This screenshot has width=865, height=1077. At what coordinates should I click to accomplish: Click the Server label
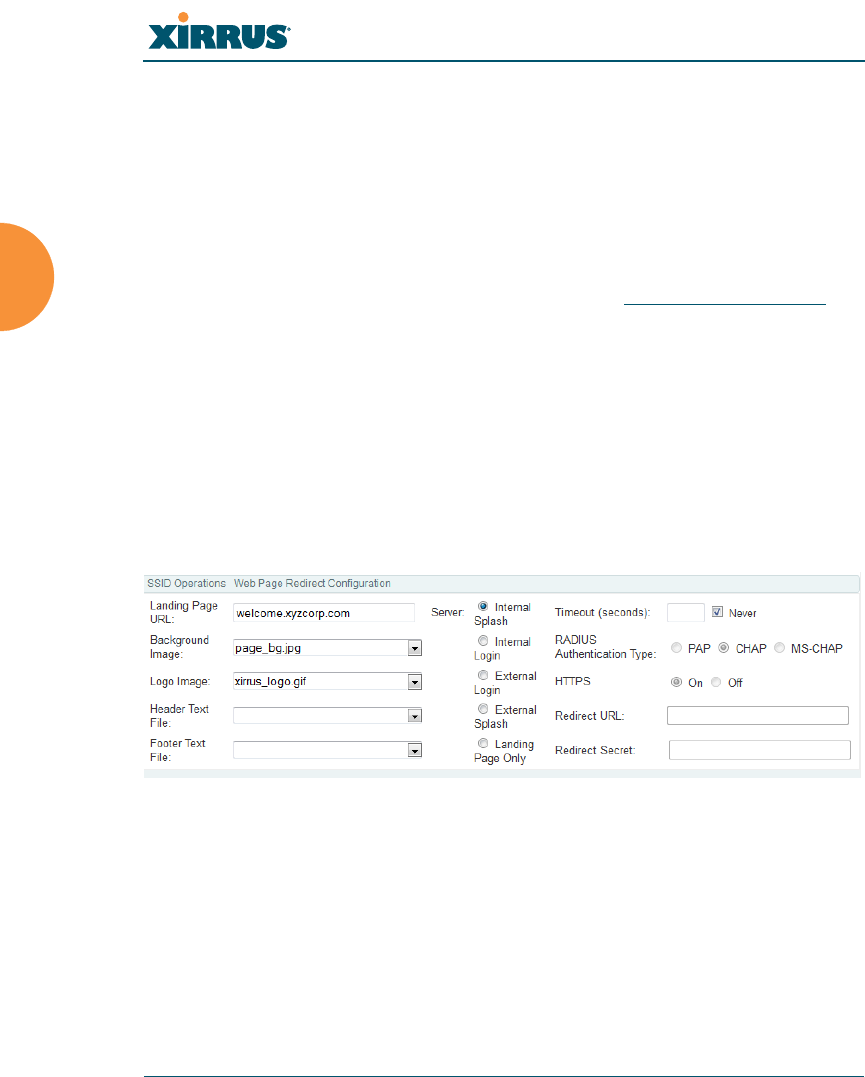click(447, 612)
